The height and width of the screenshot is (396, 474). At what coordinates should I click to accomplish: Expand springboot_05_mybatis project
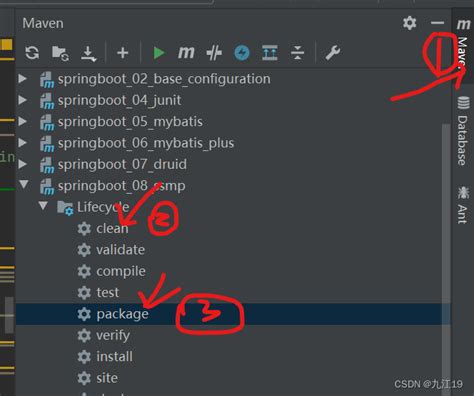(x=23, y=121)
